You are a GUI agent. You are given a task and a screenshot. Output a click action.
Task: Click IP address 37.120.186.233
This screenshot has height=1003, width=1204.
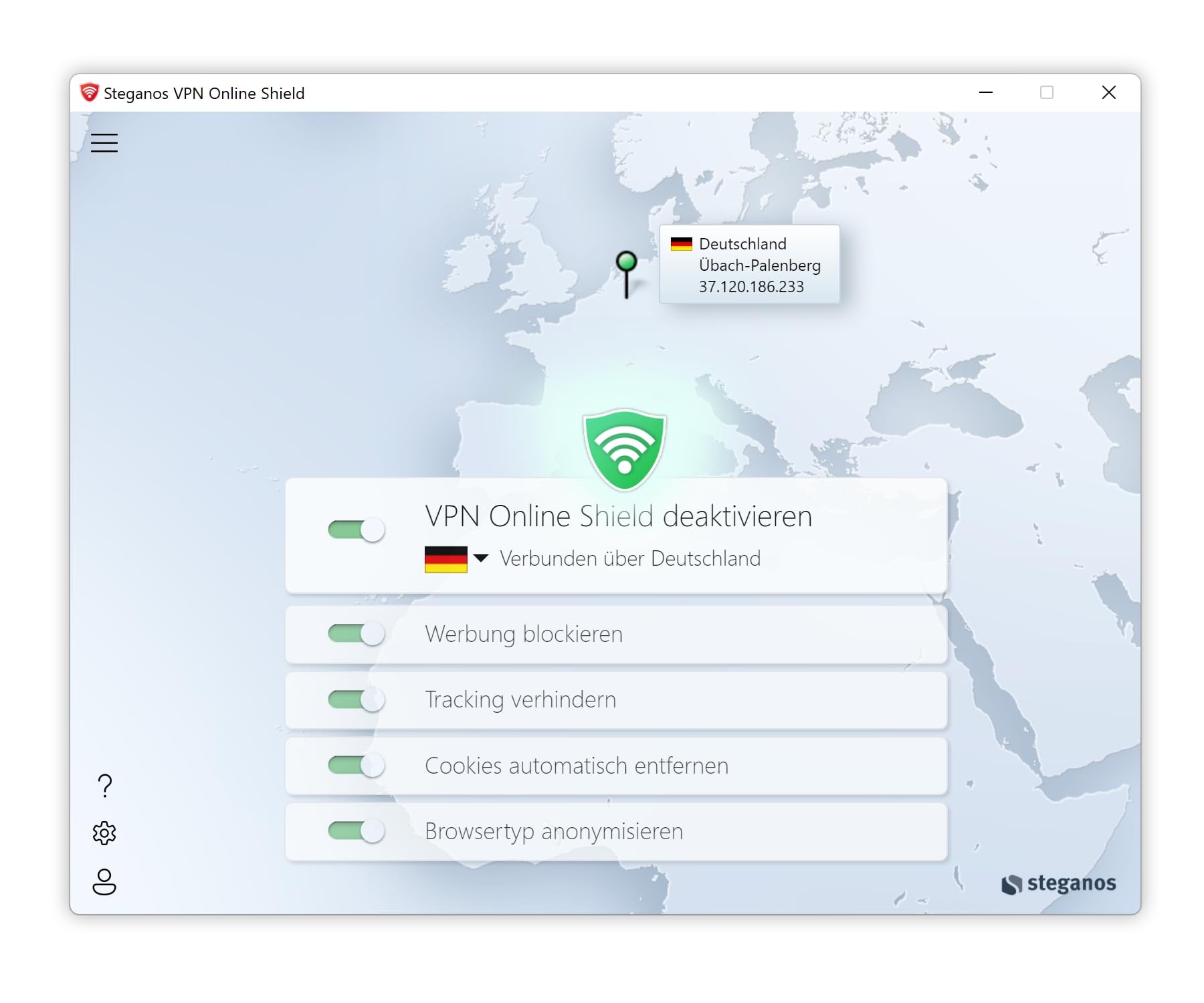(x=751, y=287)
